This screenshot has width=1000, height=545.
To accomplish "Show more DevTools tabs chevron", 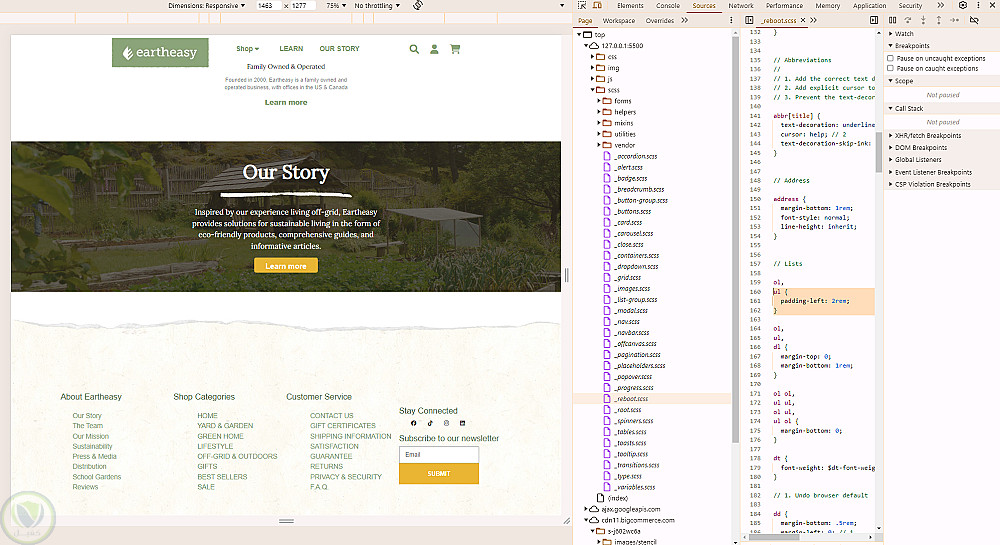I will point(941,5).
